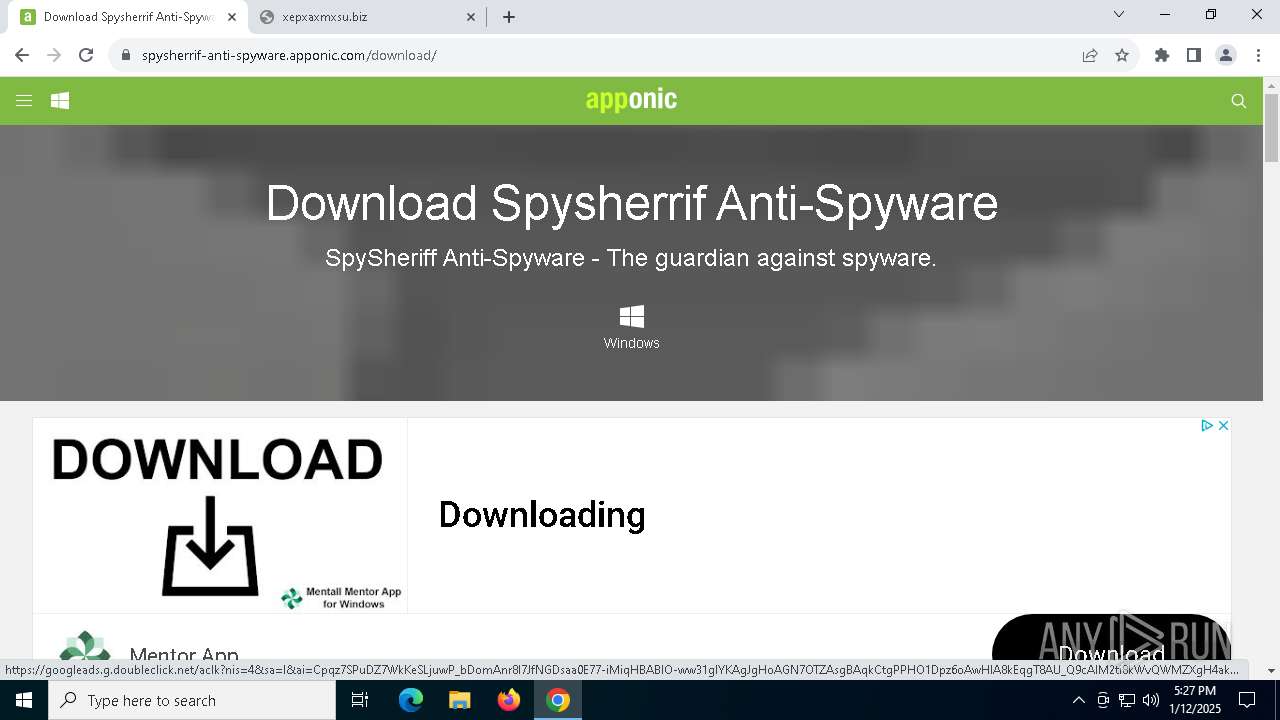Screen dimensions: 1280x720
Task: Open Windows Start menu
Action: pos(24,700)
